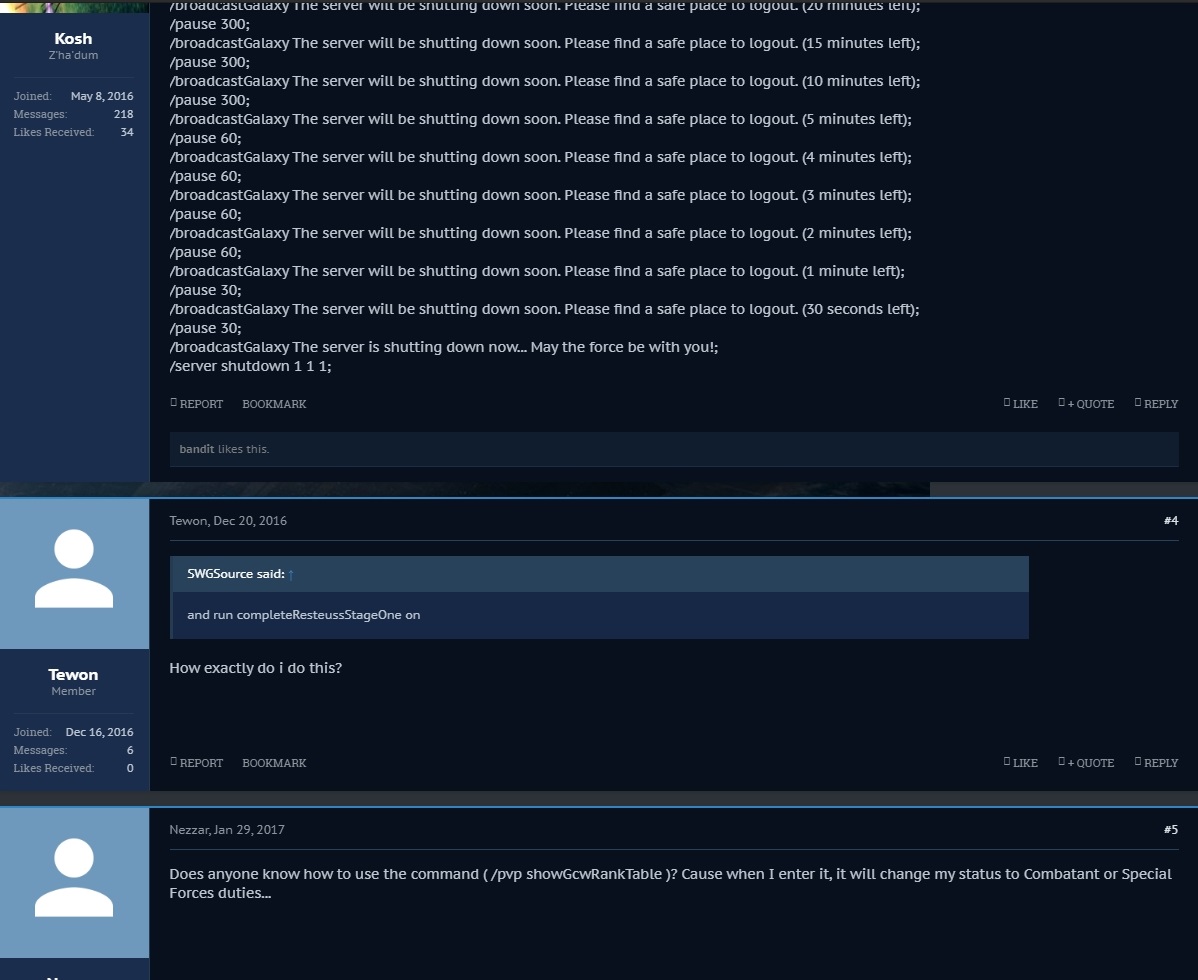Click Nezzar's default avatar image
The height and width of the screenshot is (980, 1198).
click(x=74, y=883)
